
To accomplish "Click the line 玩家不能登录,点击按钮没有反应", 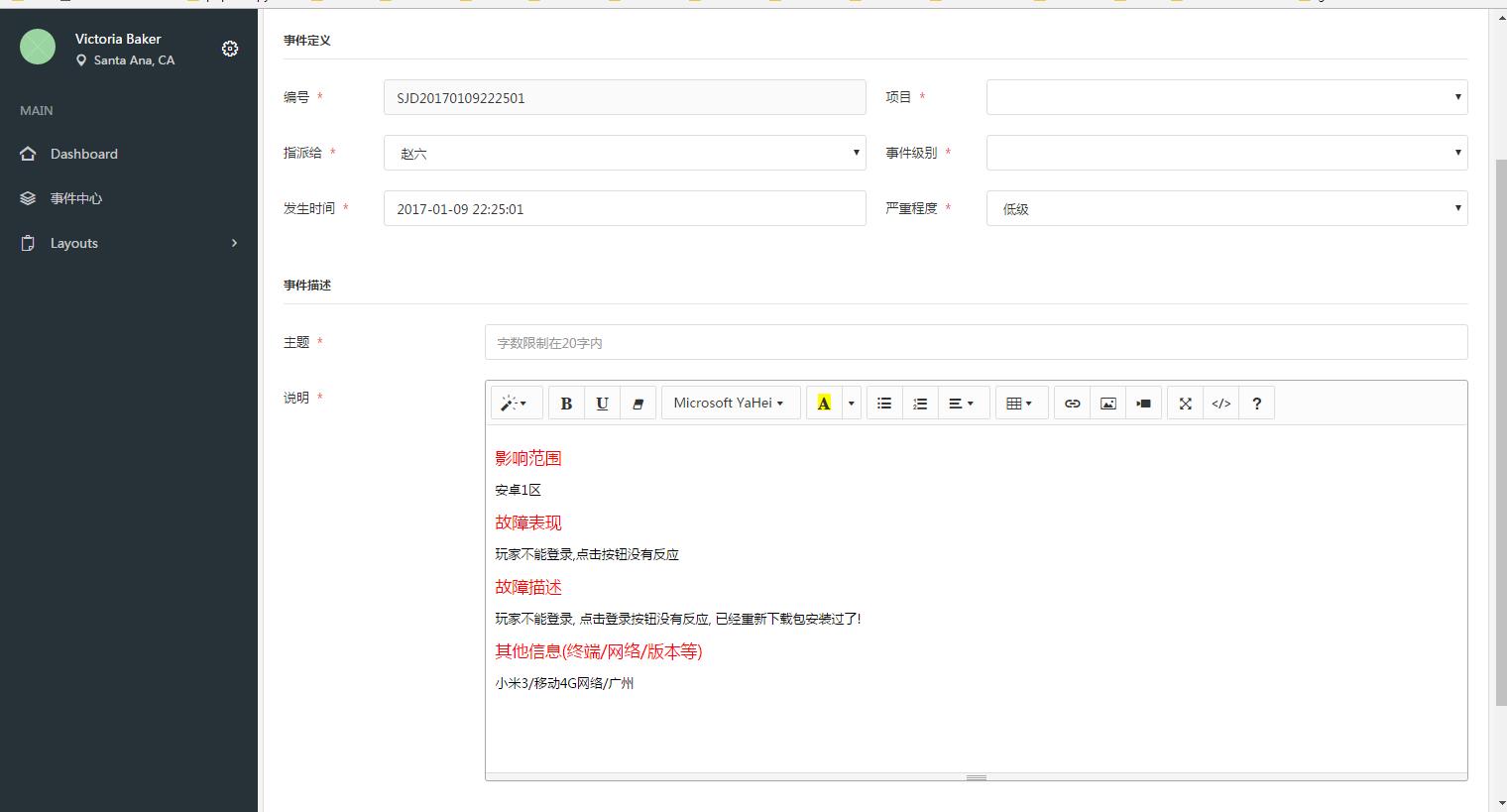I will click(x=587, y=554).
